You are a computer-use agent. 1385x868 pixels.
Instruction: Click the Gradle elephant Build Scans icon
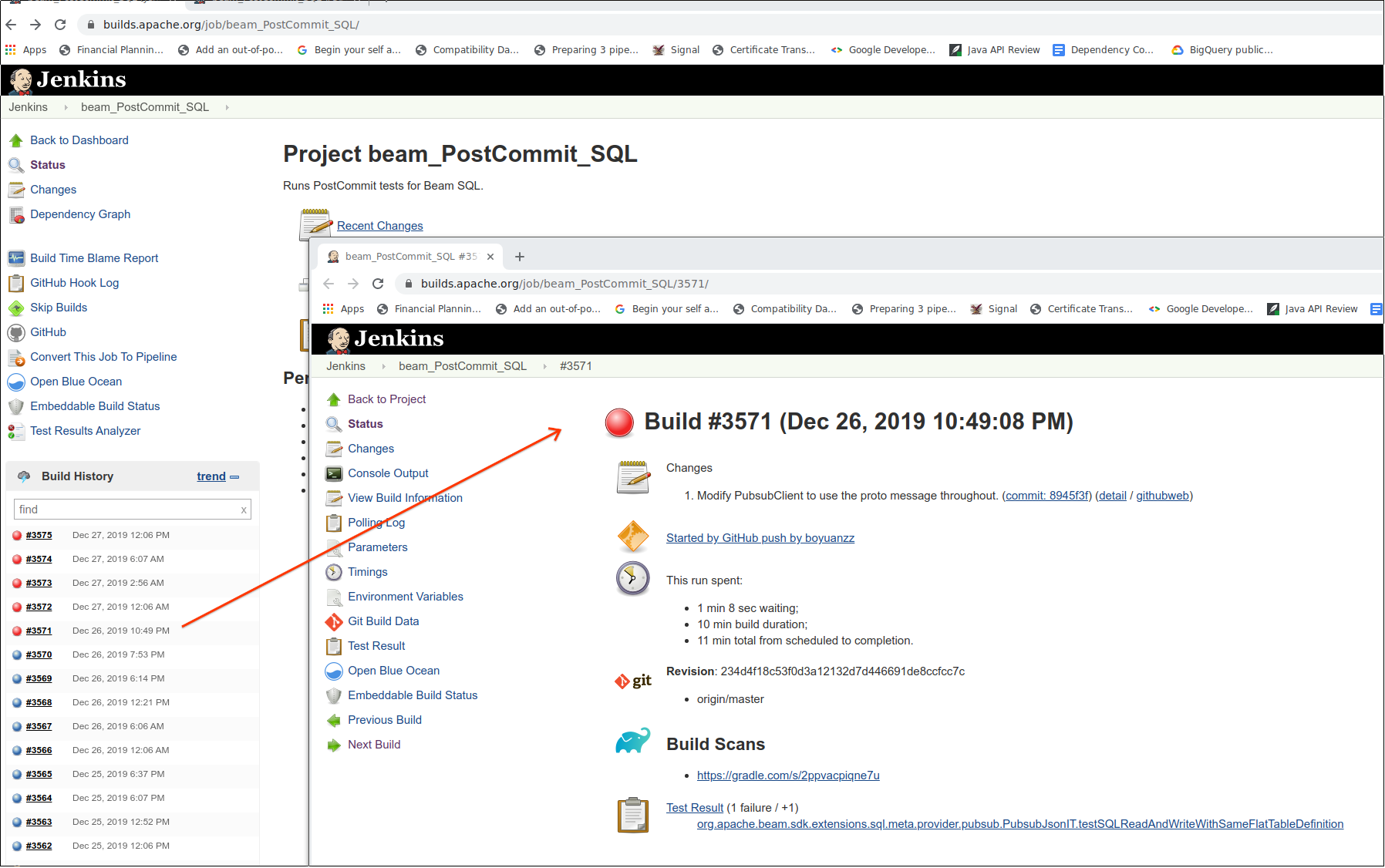[x=633, y=741]
